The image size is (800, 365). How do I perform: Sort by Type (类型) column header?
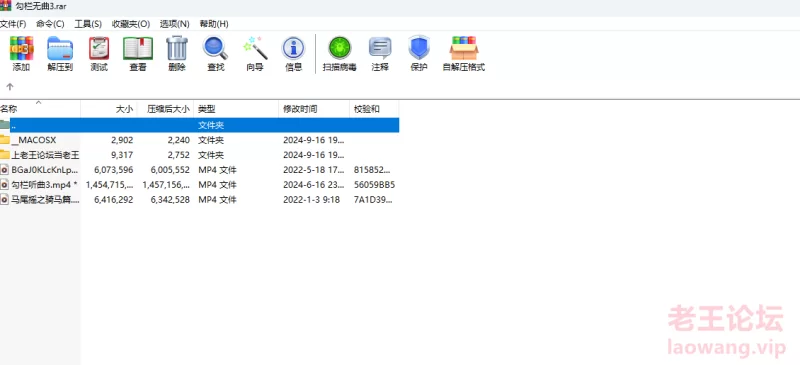click(236, 109)
